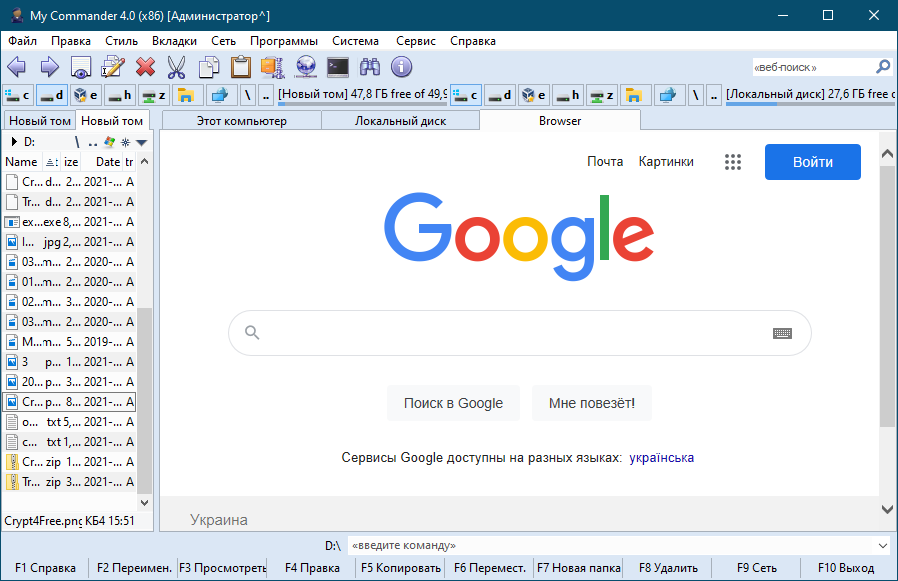Click the asterisk icon in the D: path bar
The height and width of the screenshot is (581, 898).
pos(125,142)
